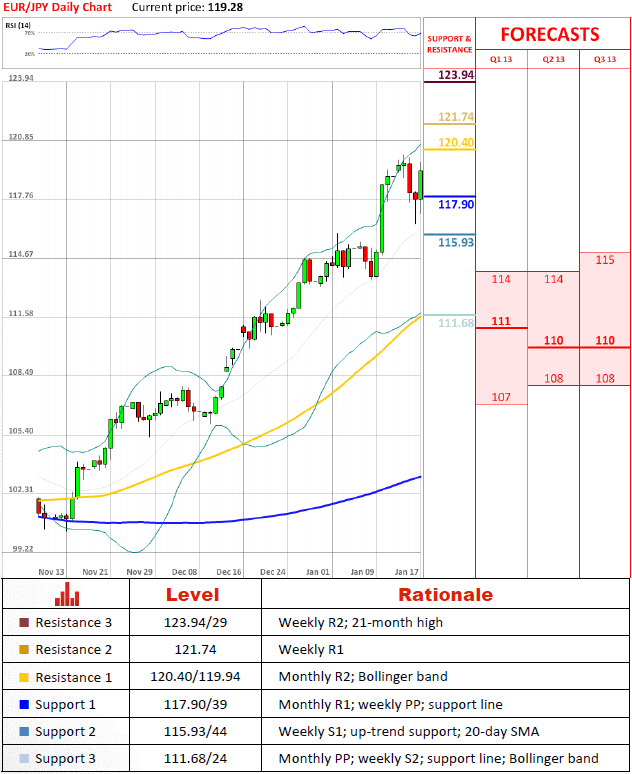Screen dimensions: 632x774
Task: Click the 120.85 price axis label
Action: 21,137
